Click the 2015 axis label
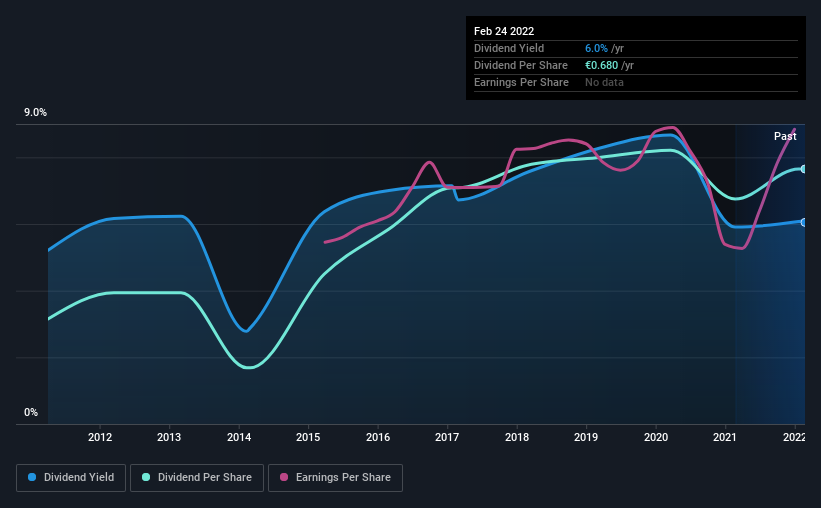Viewport: 821px width, 508px height. [308, 437]
